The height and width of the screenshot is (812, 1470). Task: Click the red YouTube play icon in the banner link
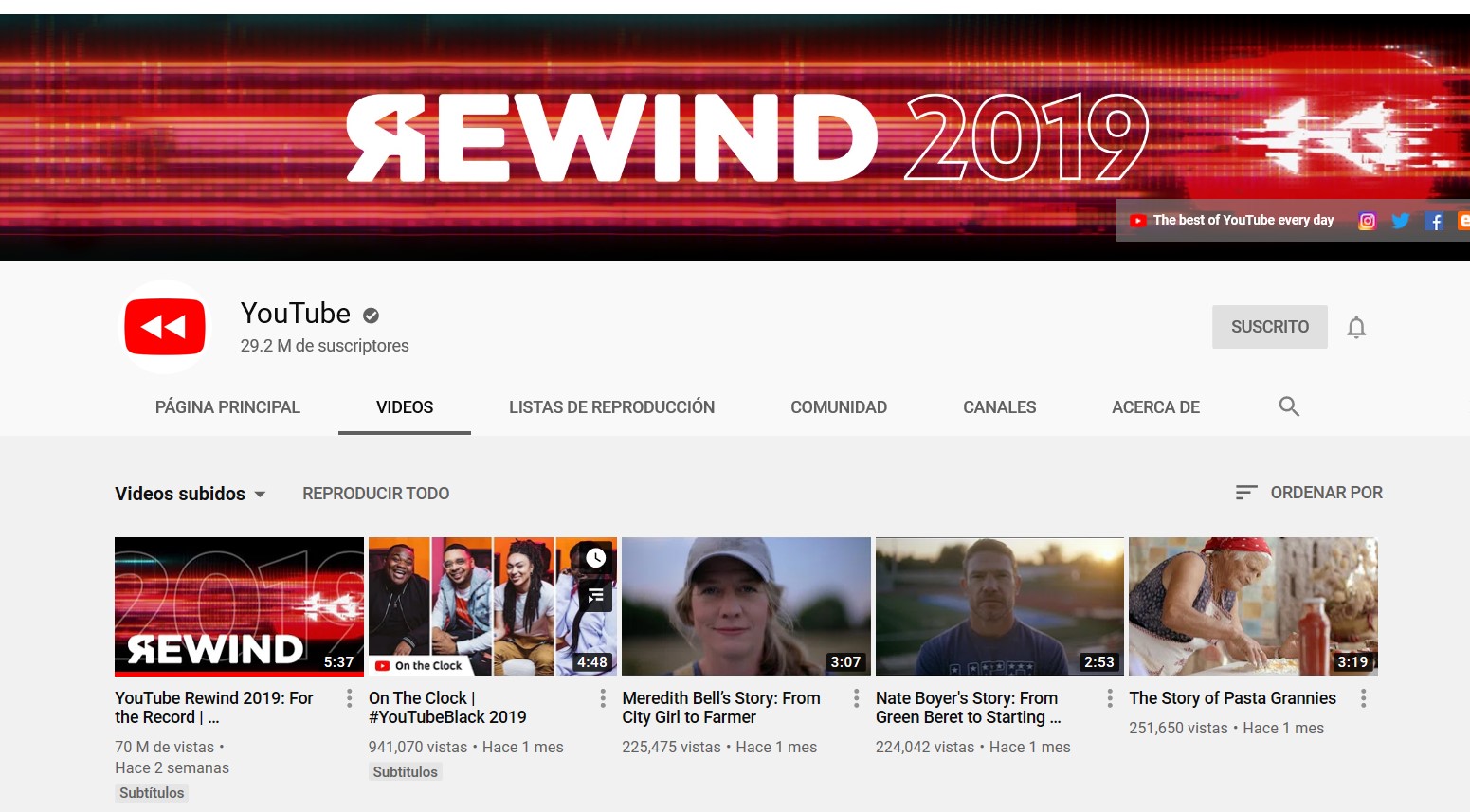1138,221
